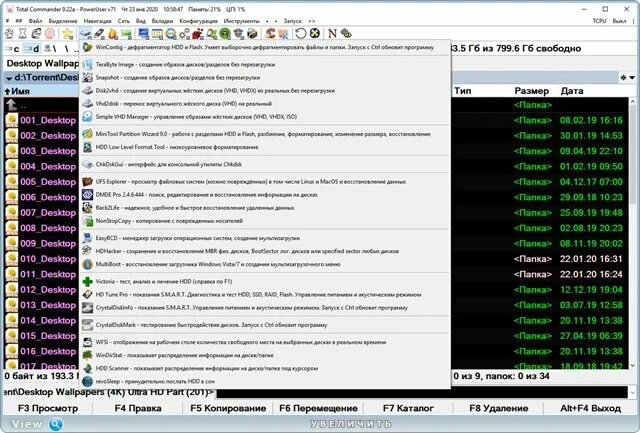Screen dimensions: 640x433
Task: Select the 012_Desktop folder row
Action: (41, 290)
